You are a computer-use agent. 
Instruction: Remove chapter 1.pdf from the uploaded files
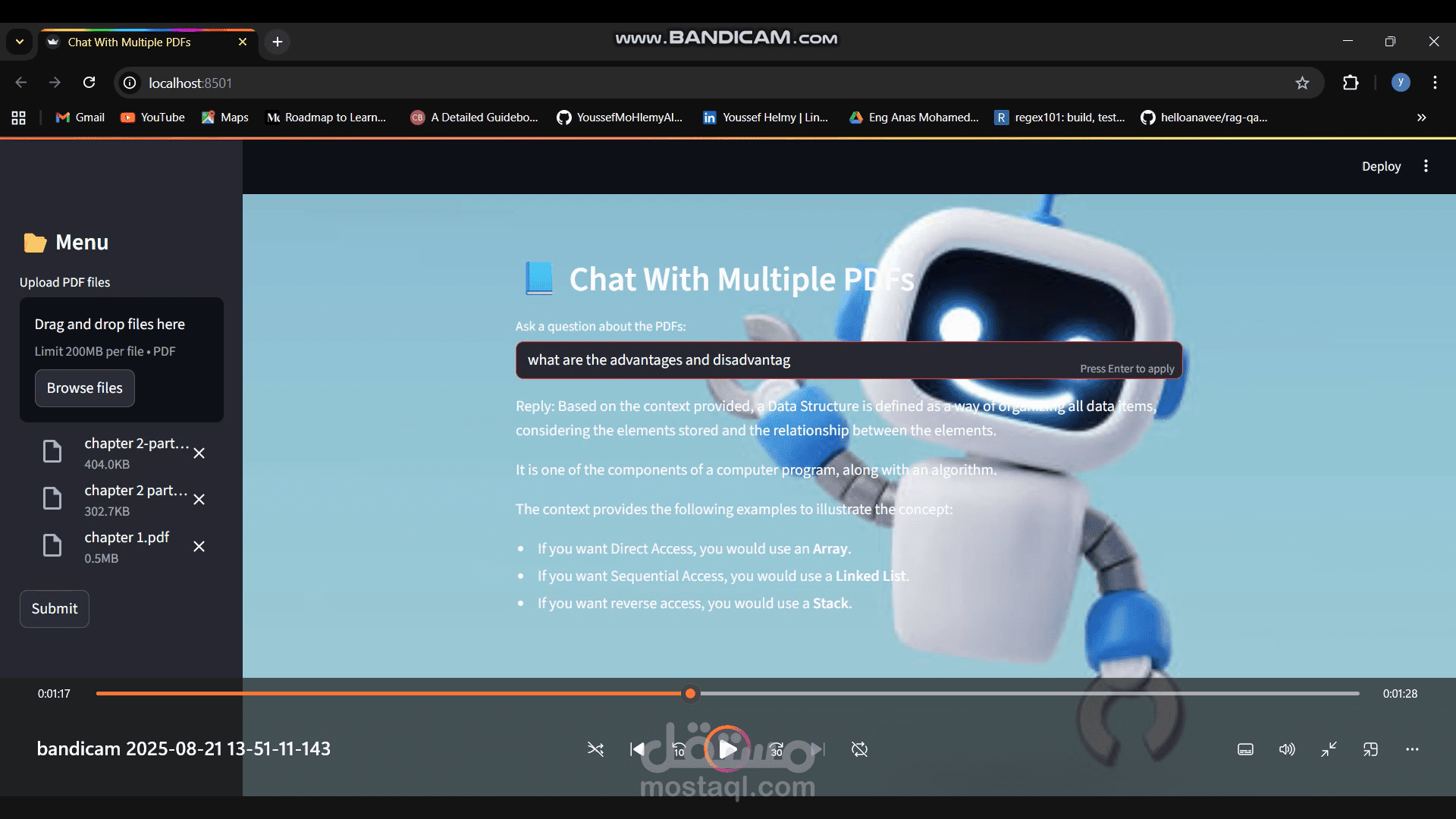point(199,546)
